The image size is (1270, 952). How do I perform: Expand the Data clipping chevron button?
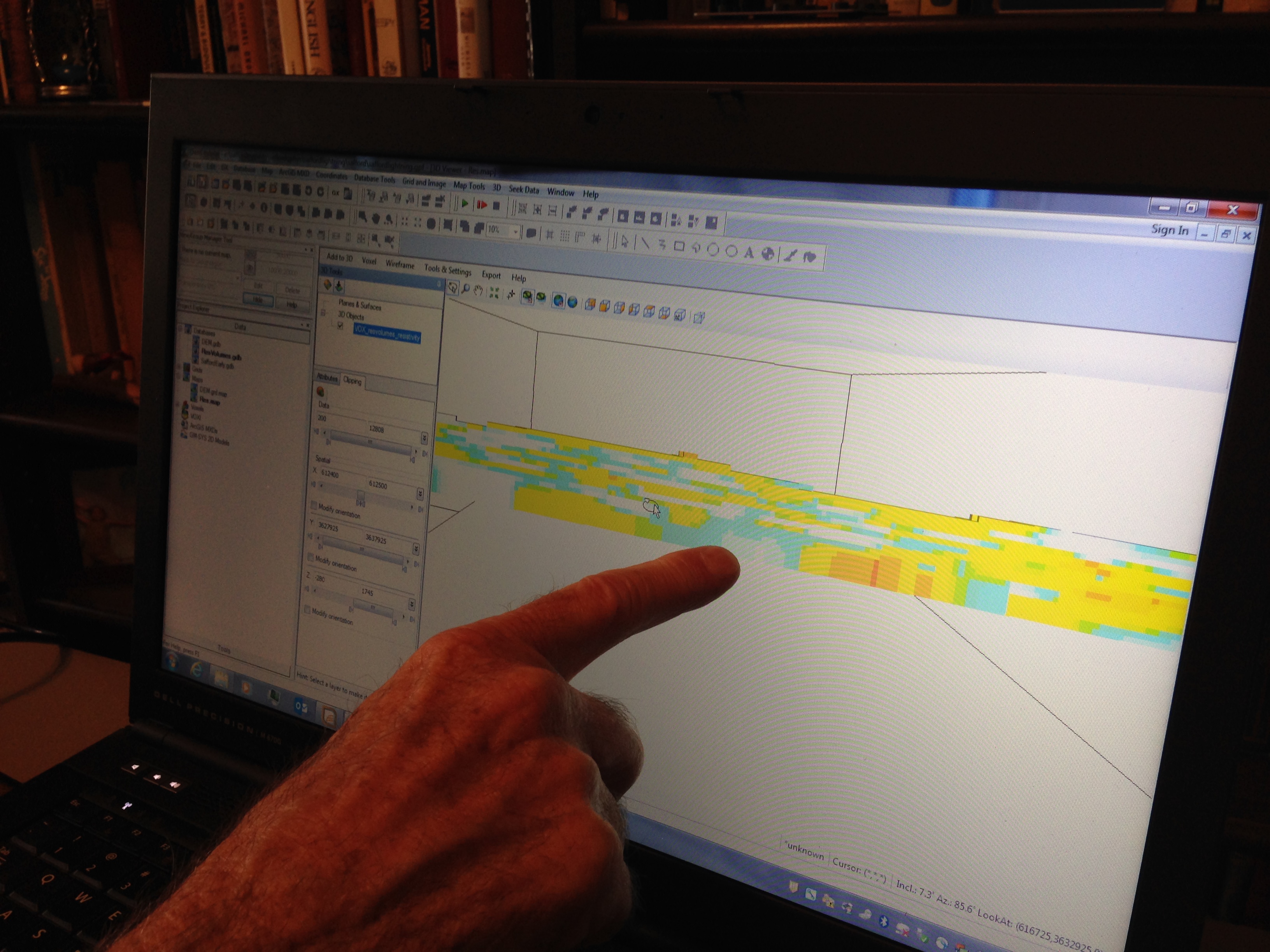pos(424,438)
